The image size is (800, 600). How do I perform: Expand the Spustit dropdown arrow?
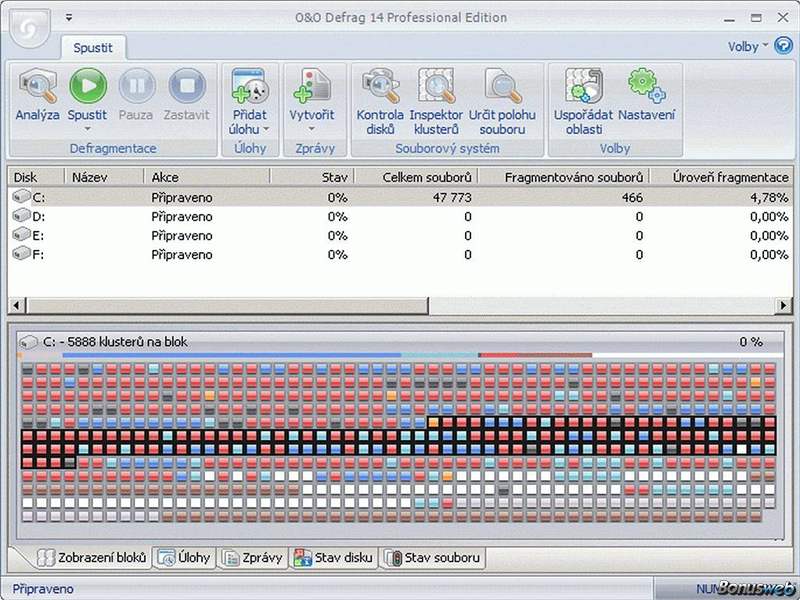pyautogui.click(x=87, y=129)
